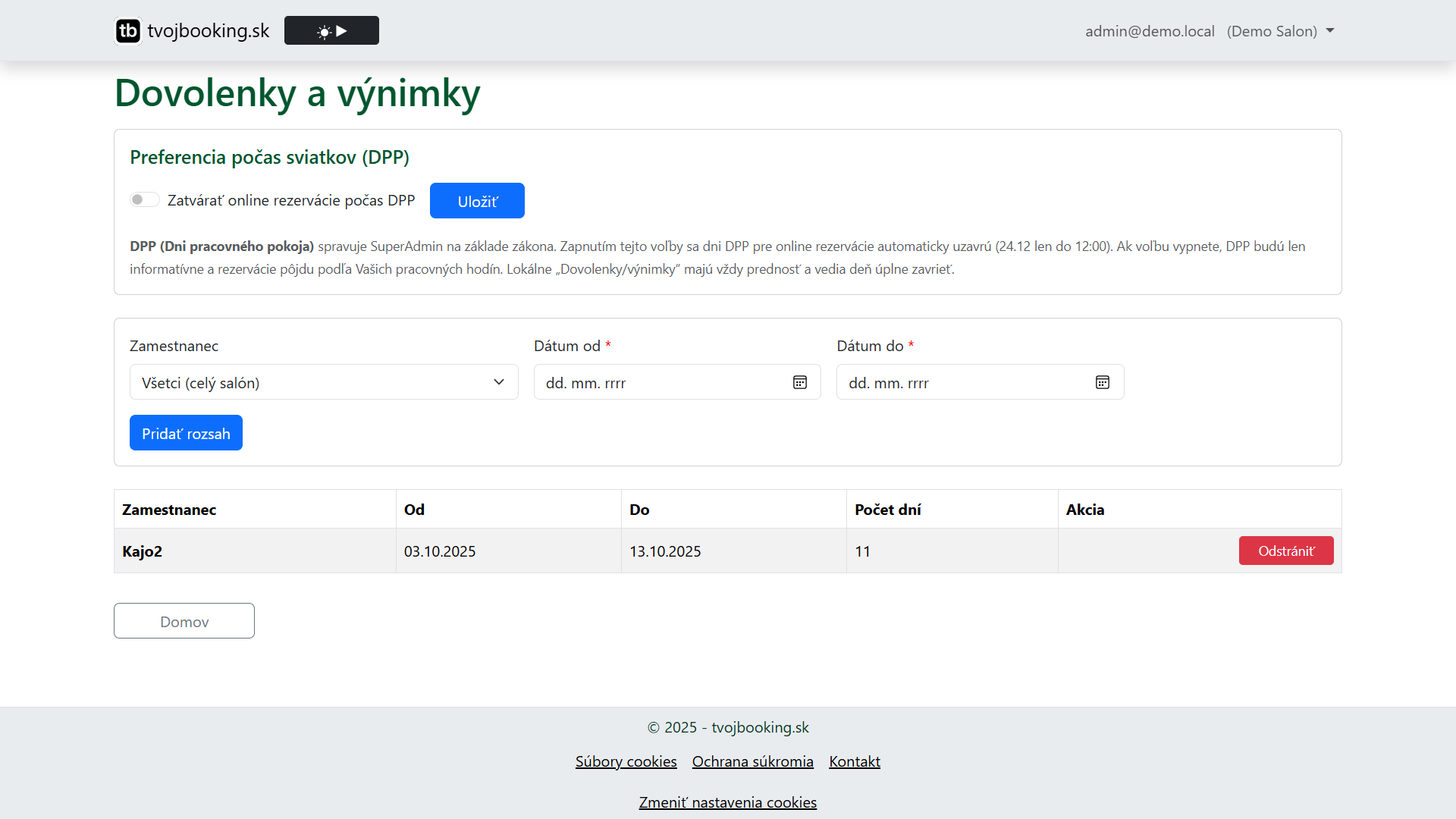Remove the Kajo2 vacation with Odstrániť
Image resolution: width=1456 pixels, height=819 pixels.
click(1285, 551)
